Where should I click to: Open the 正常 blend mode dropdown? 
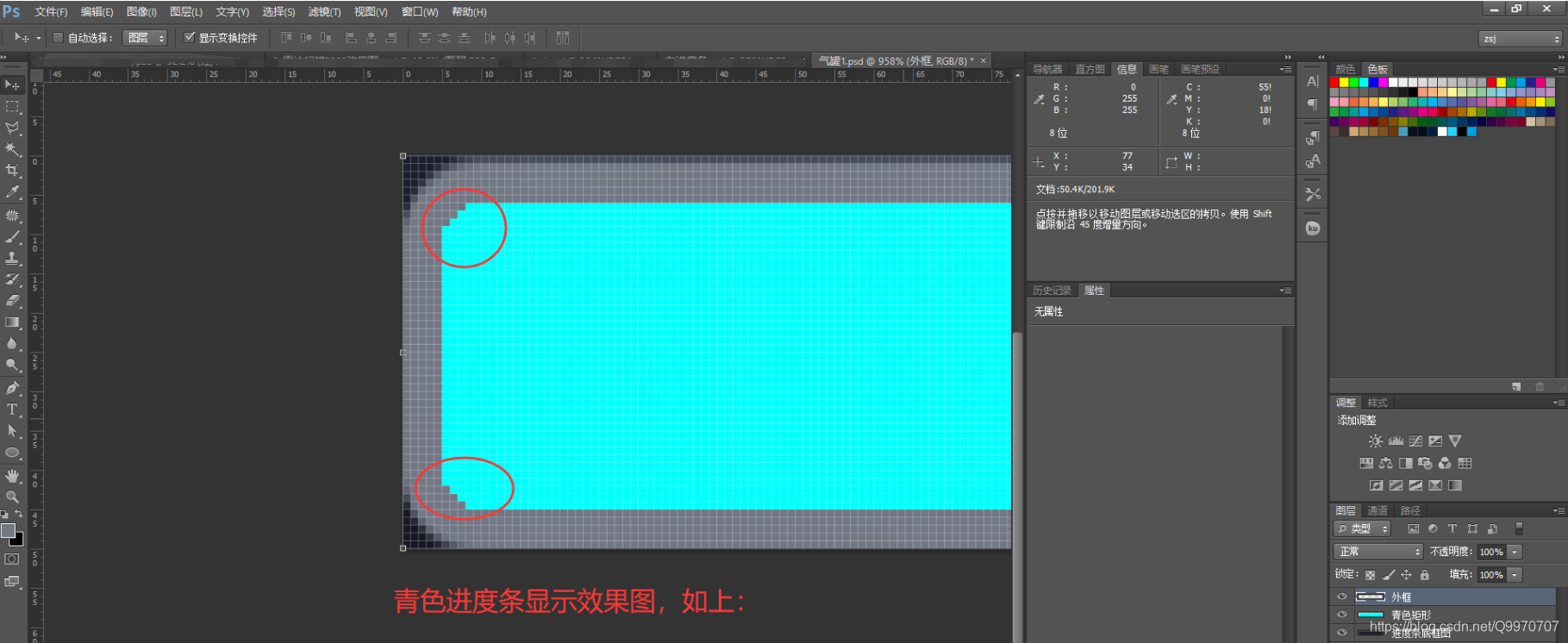pyautogui.click(x=1378, y=552)
